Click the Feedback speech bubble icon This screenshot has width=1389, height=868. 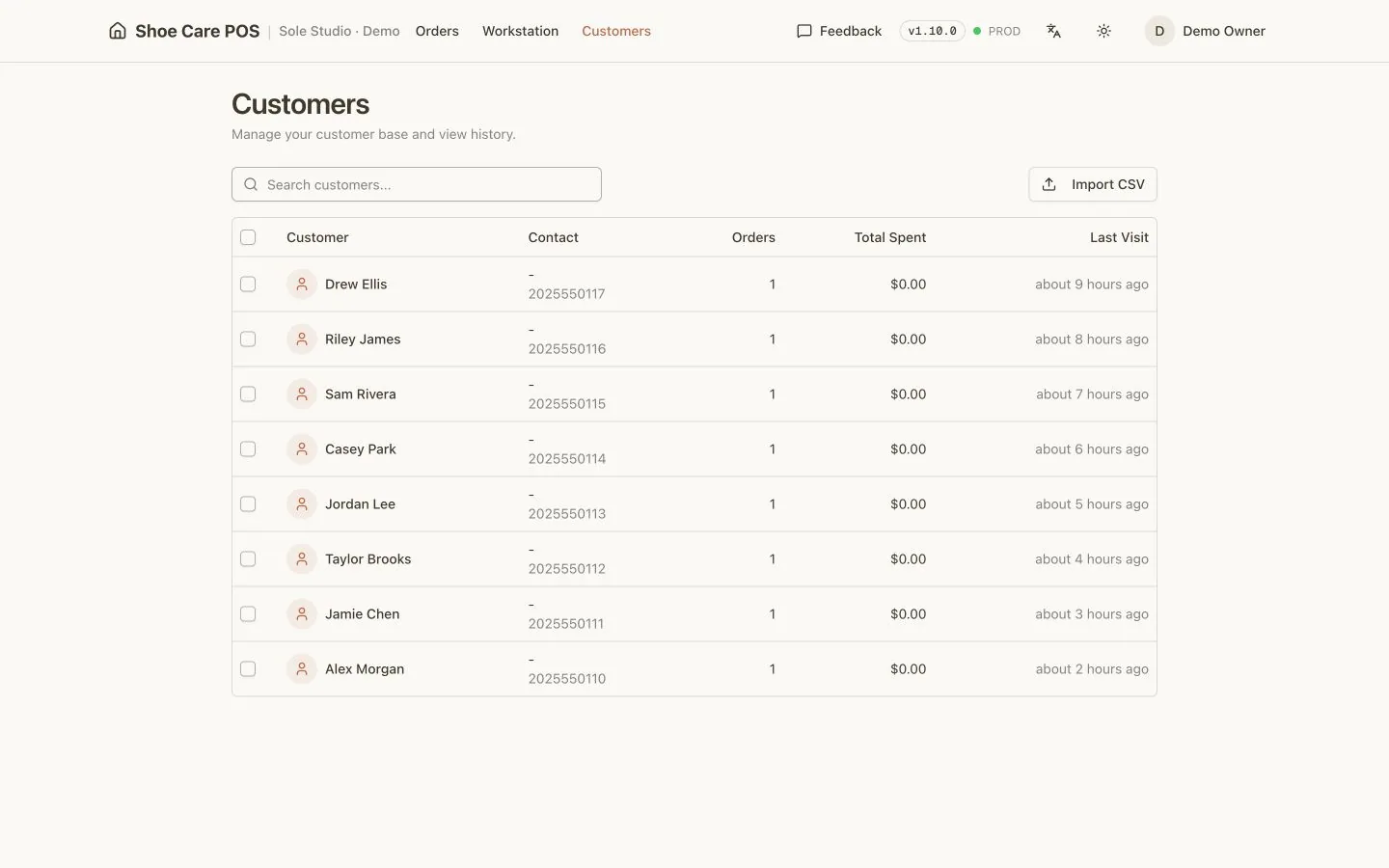point(804,31)
